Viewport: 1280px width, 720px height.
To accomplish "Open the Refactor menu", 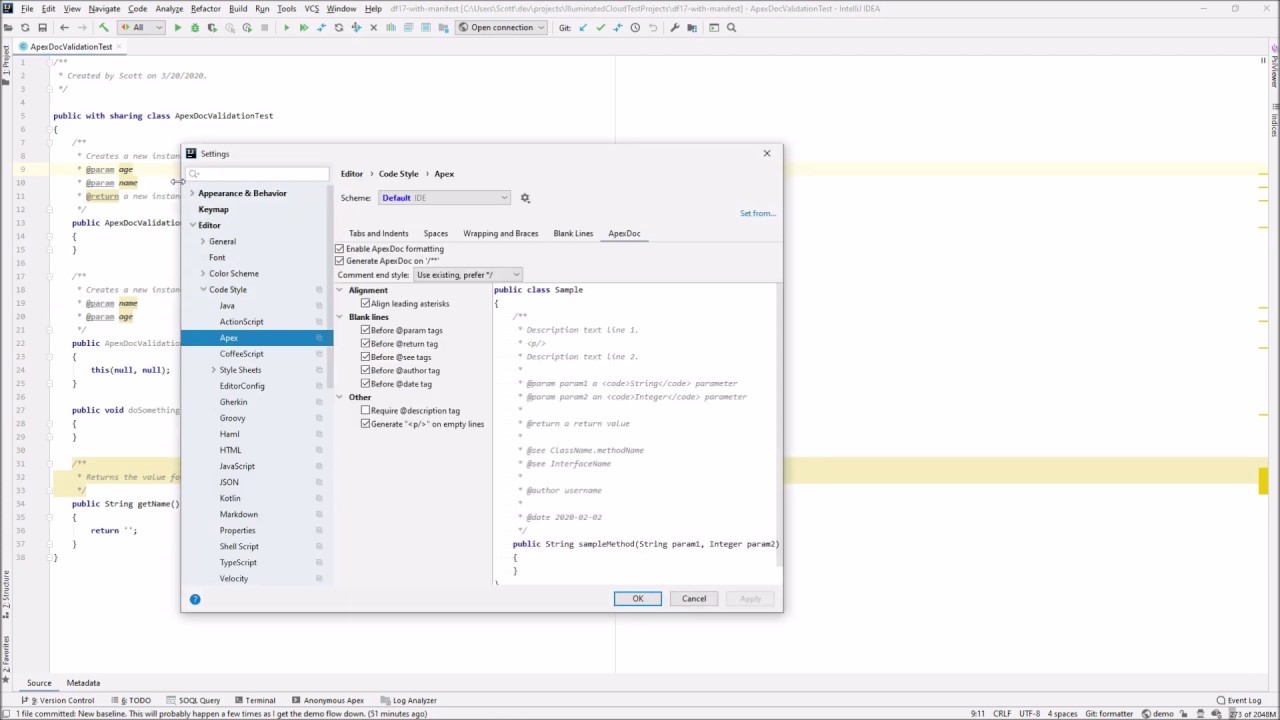I will pyautogui.click(x=205, y=9).
